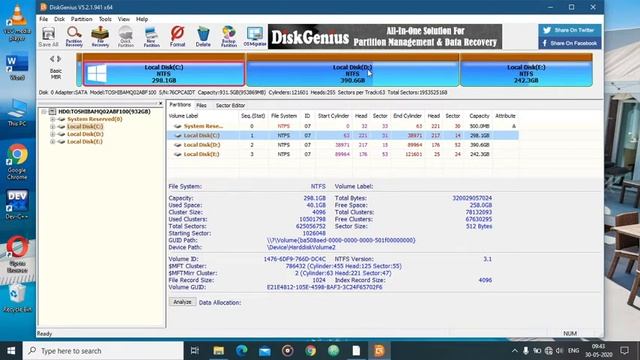Click the Capacity column header
The image size is (640, 360).
(x=479, y=116)
